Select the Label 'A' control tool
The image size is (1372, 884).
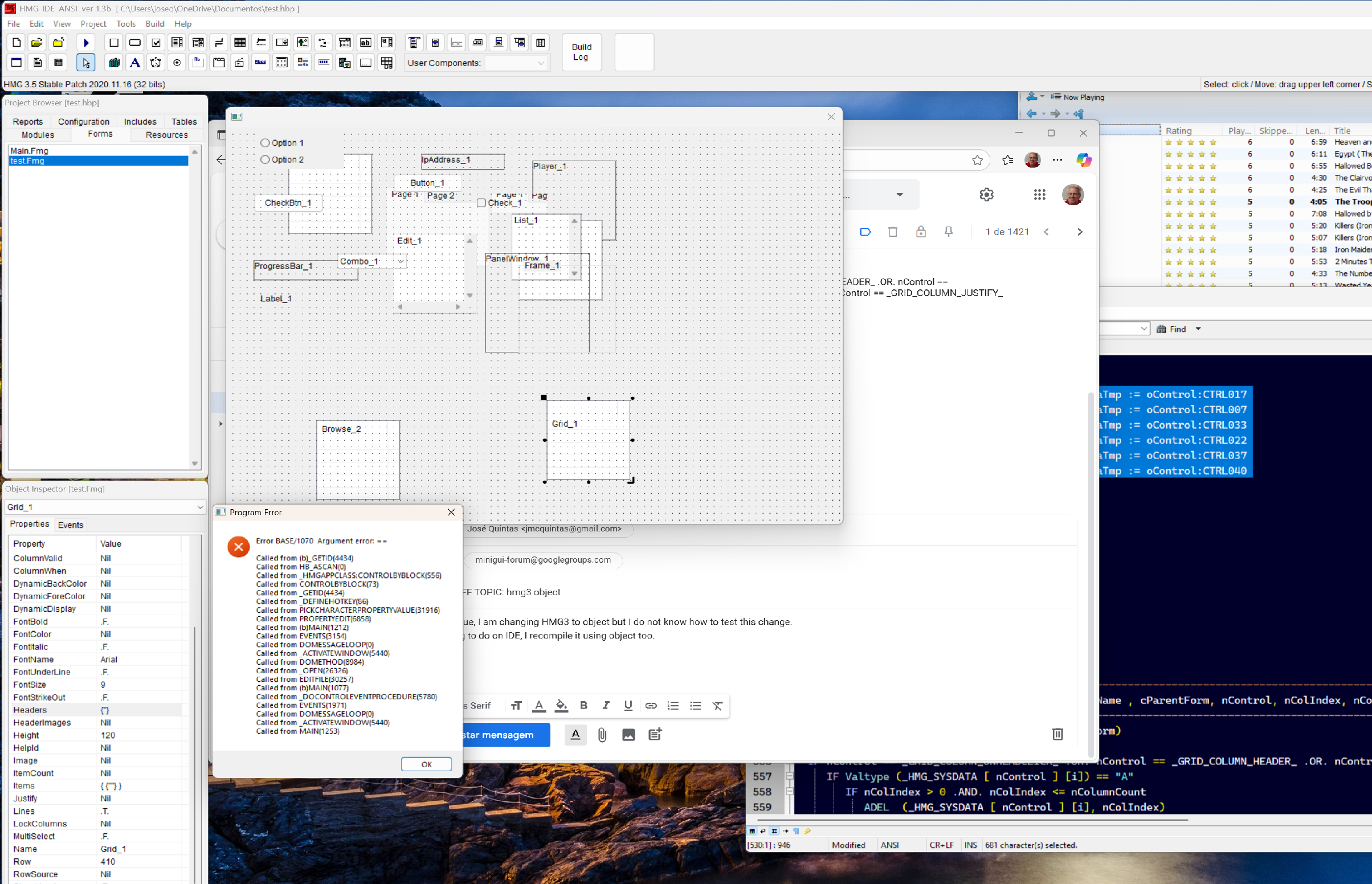pos(135,63)
